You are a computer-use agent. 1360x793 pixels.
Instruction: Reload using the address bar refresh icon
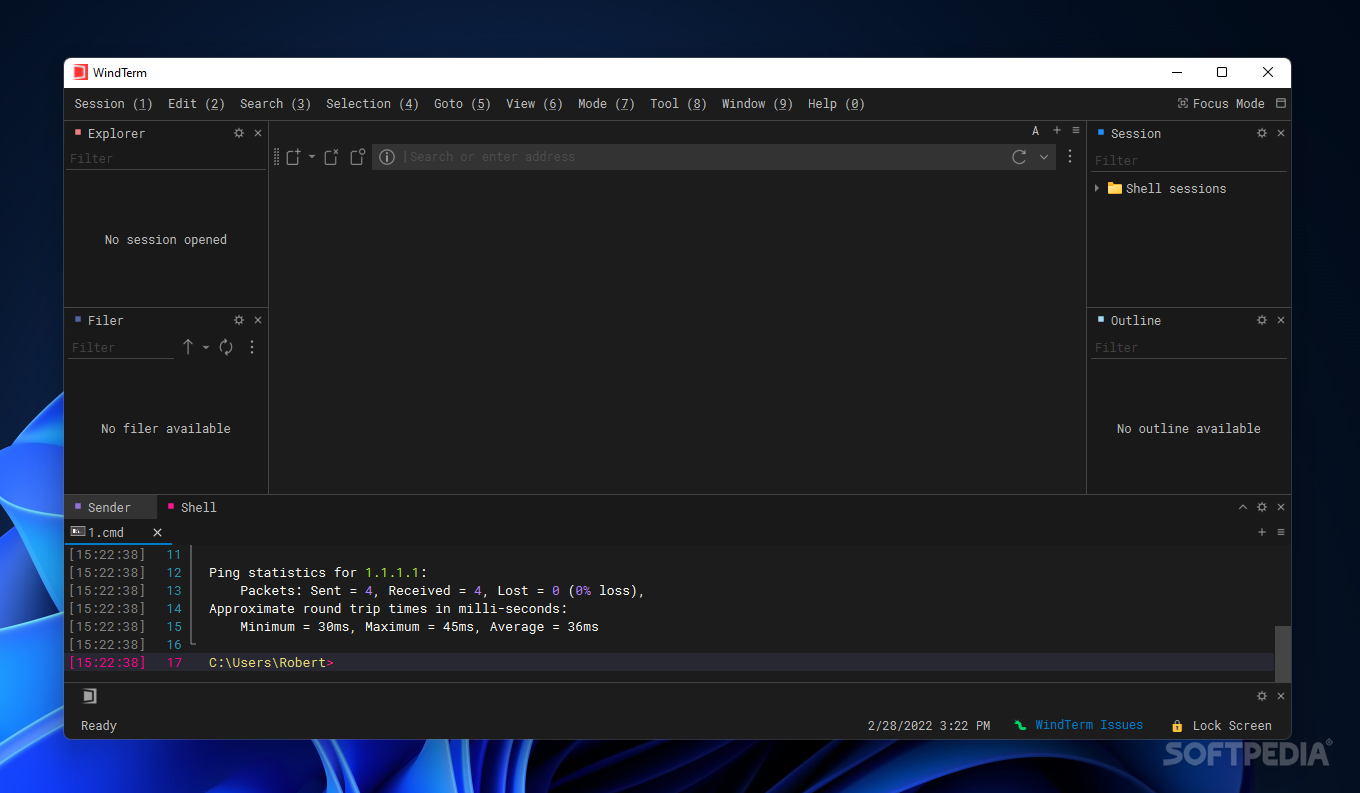point(1019,157)
